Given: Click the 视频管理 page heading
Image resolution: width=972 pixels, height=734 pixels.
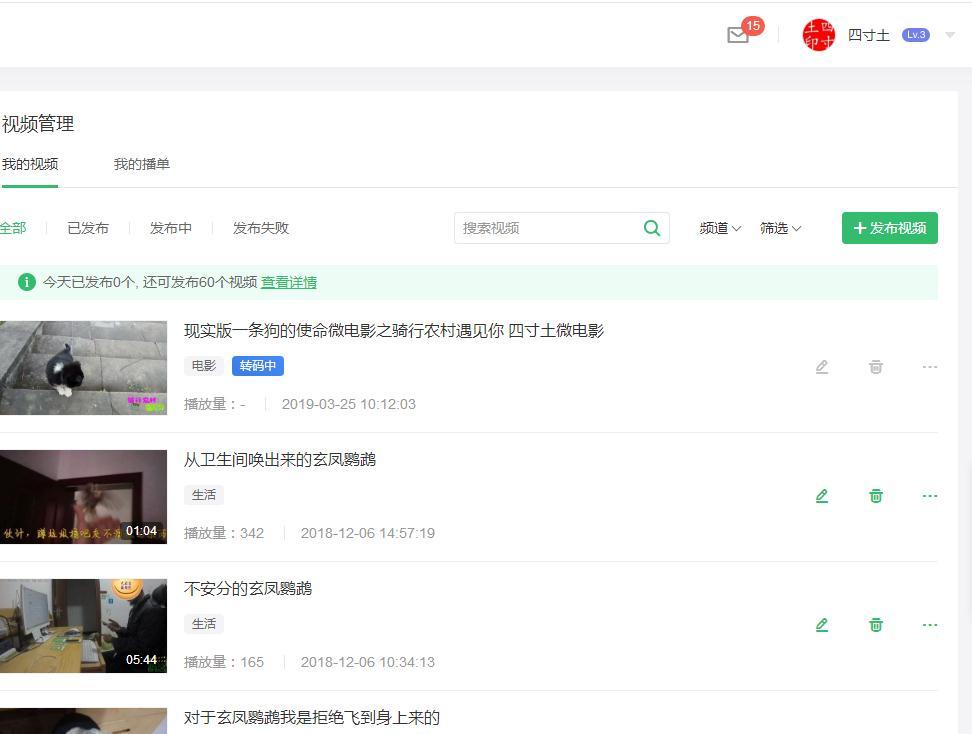Looking at the screenshot, I should [x=38, y=124].
